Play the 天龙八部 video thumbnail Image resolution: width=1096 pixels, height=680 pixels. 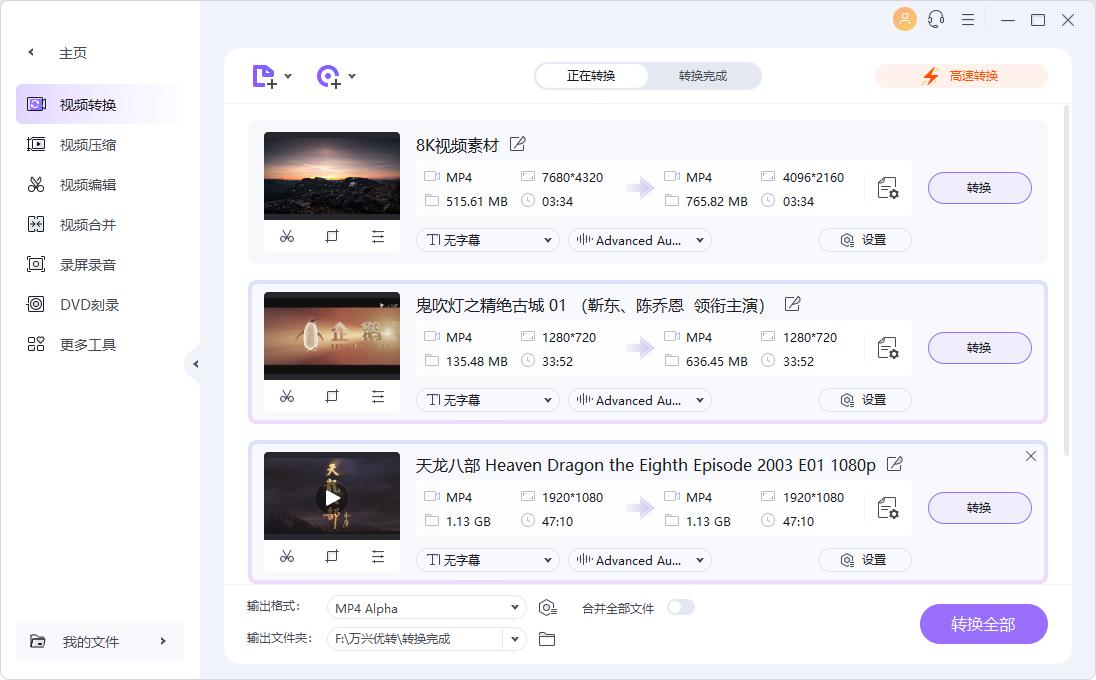click(332, 497)
